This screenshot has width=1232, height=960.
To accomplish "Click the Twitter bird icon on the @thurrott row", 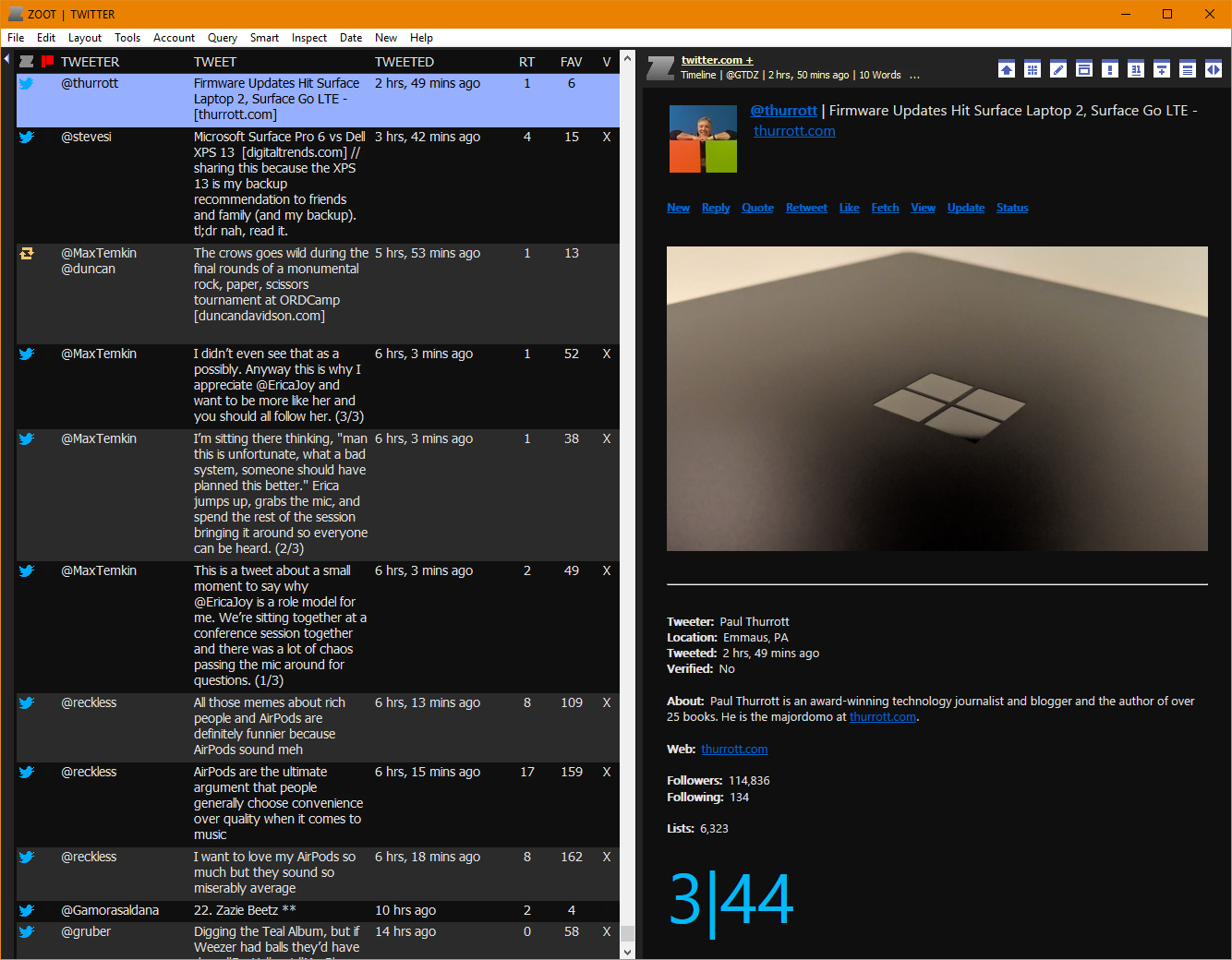I will click(27, 83).
